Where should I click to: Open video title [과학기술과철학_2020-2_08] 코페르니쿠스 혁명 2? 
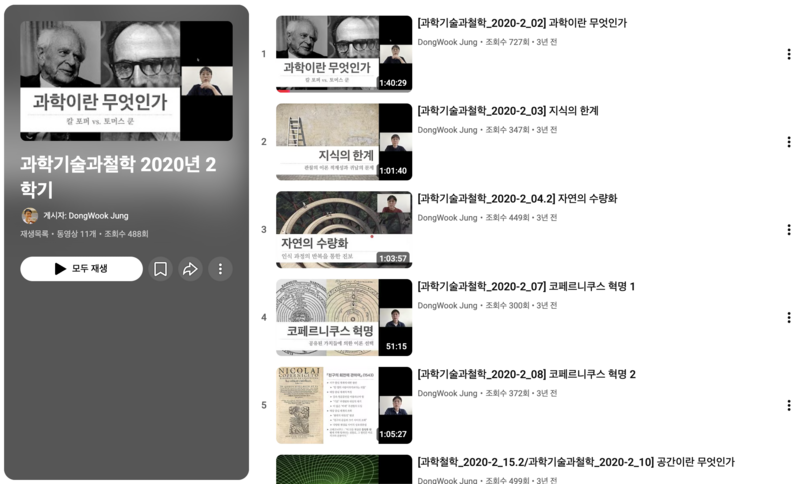[527, 374]
